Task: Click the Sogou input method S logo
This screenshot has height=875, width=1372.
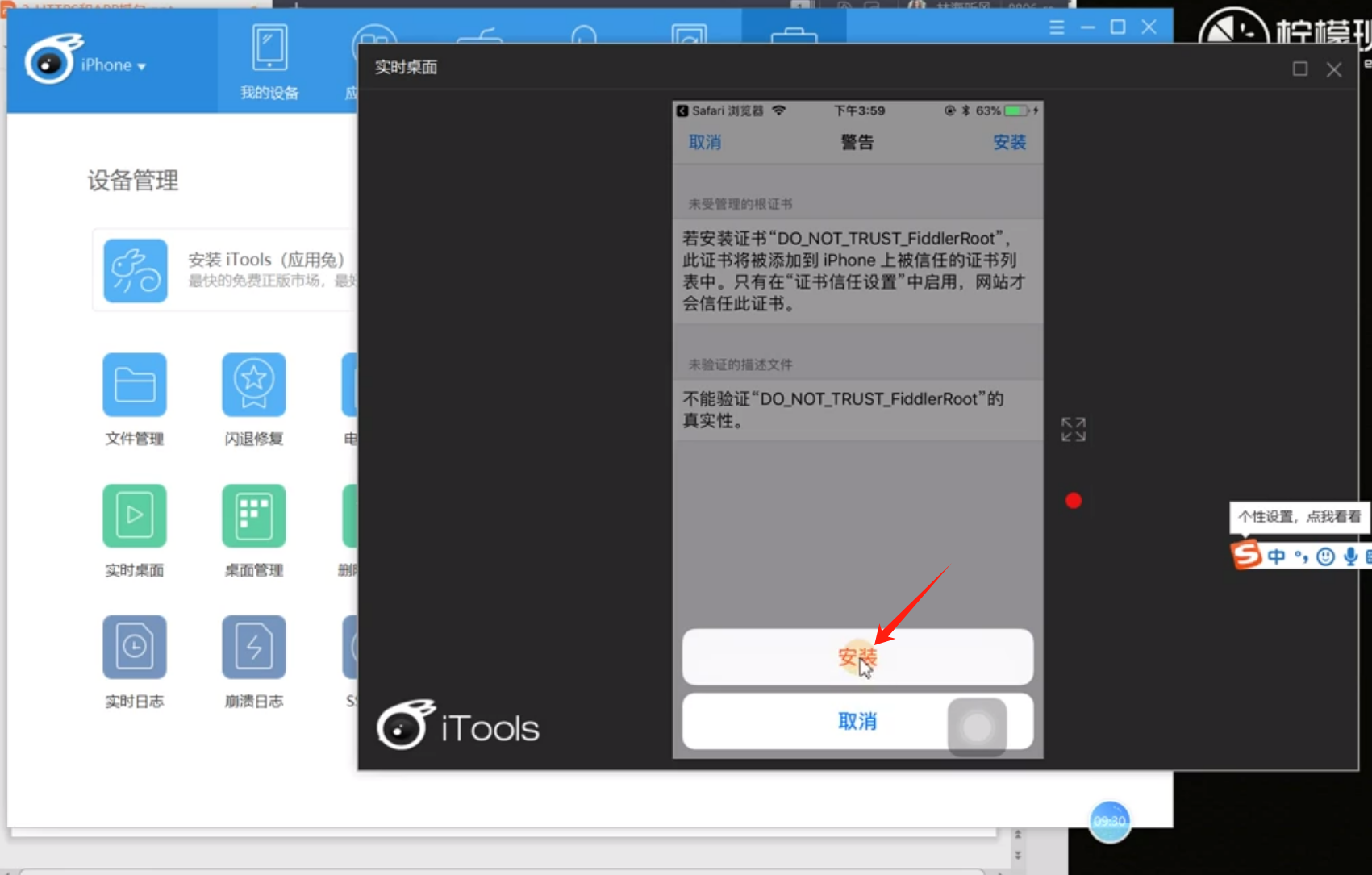Action: (1246, 555)
